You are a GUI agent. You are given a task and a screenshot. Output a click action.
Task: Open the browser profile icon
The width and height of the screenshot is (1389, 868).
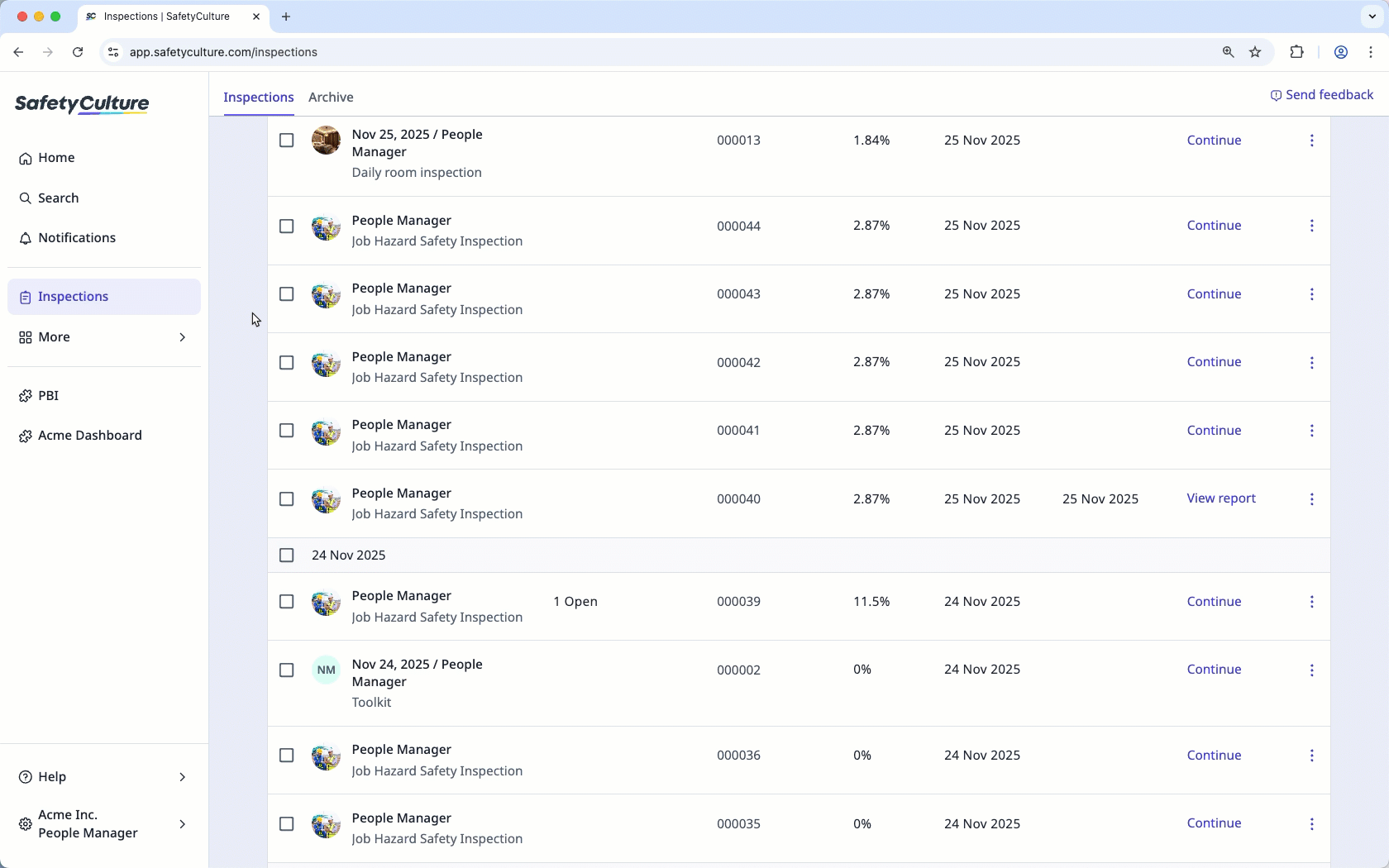(x=1341, y=52)
